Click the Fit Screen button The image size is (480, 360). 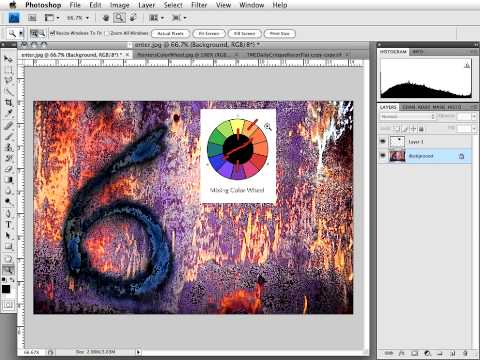(209, 33)
